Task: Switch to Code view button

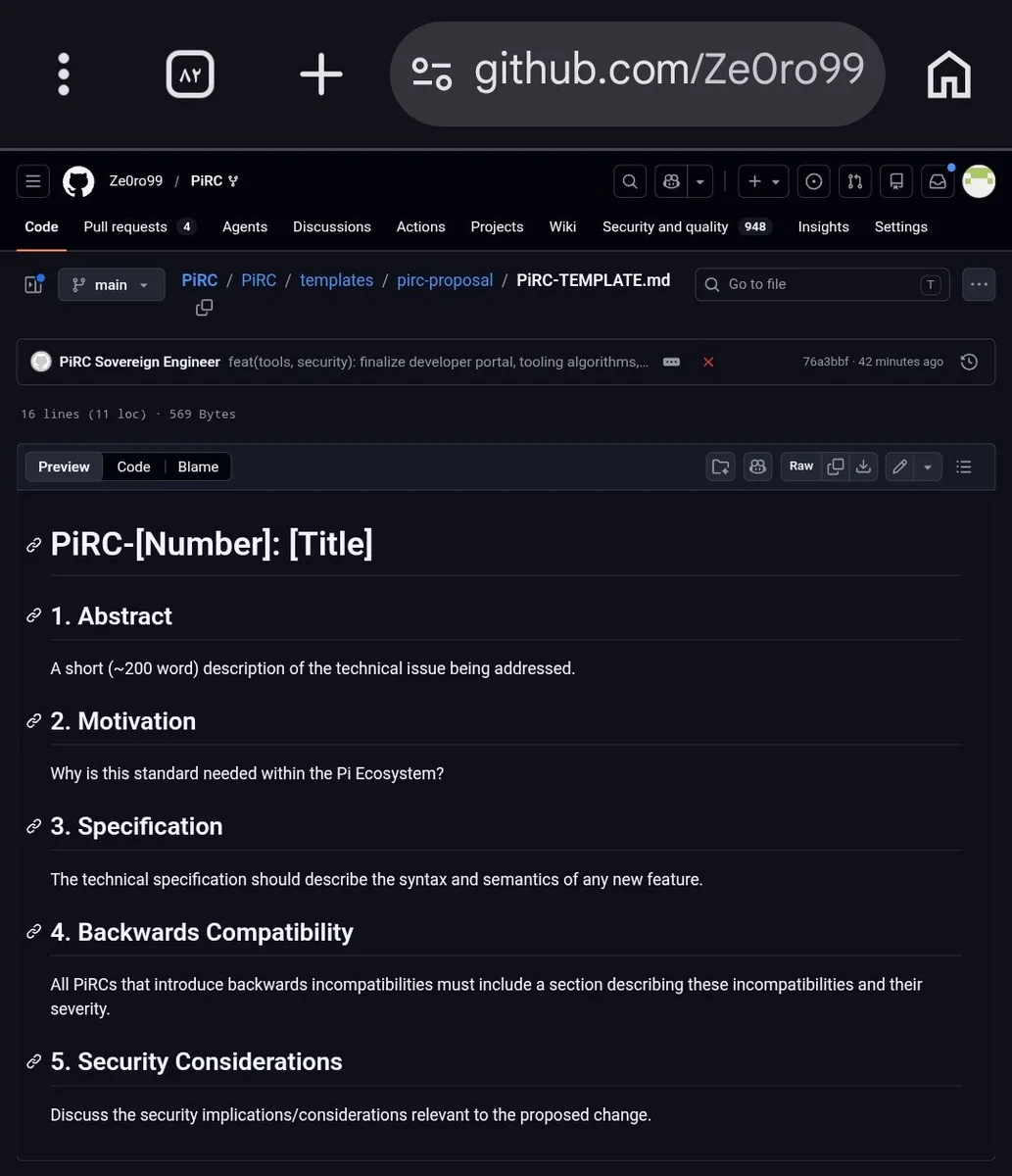Action: pos(133,466)
